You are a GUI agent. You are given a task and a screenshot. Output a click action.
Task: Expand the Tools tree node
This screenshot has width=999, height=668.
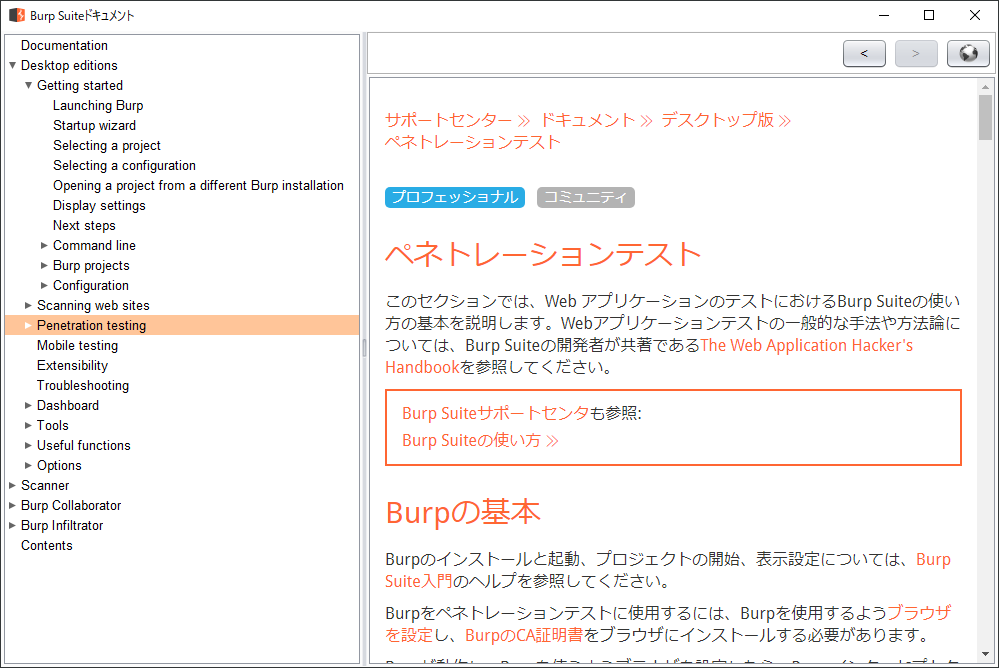(x=28, y=425)
